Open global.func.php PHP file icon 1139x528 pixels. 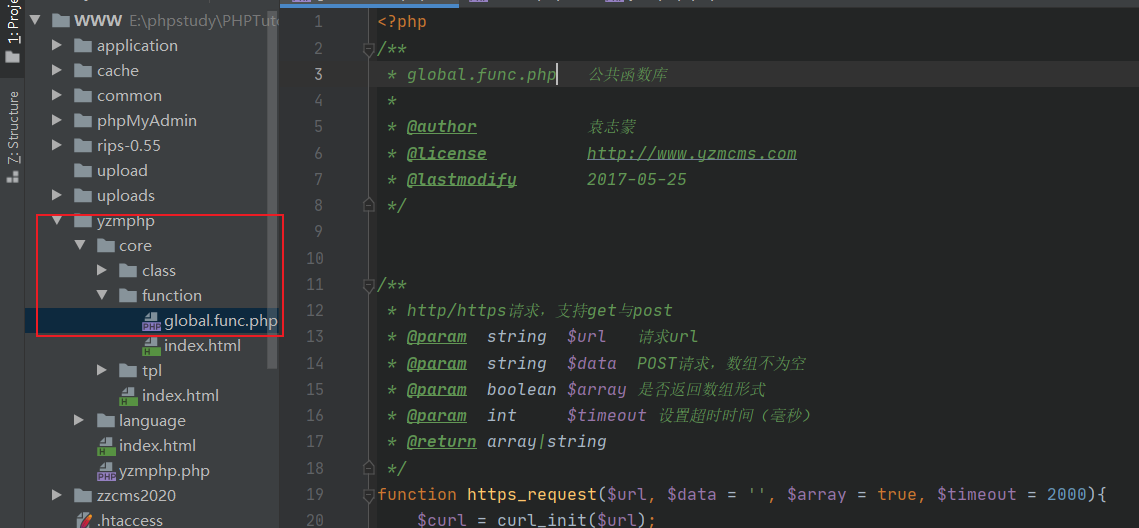(x=151, y=321)
